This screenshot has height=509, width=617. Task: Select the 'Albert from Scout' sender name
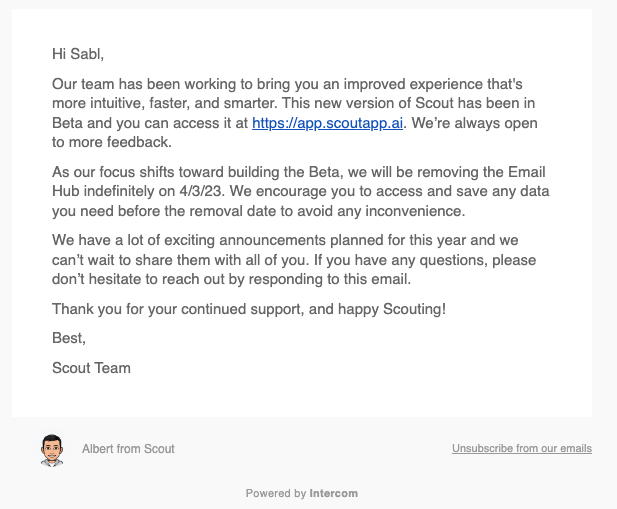click(128, 449)
